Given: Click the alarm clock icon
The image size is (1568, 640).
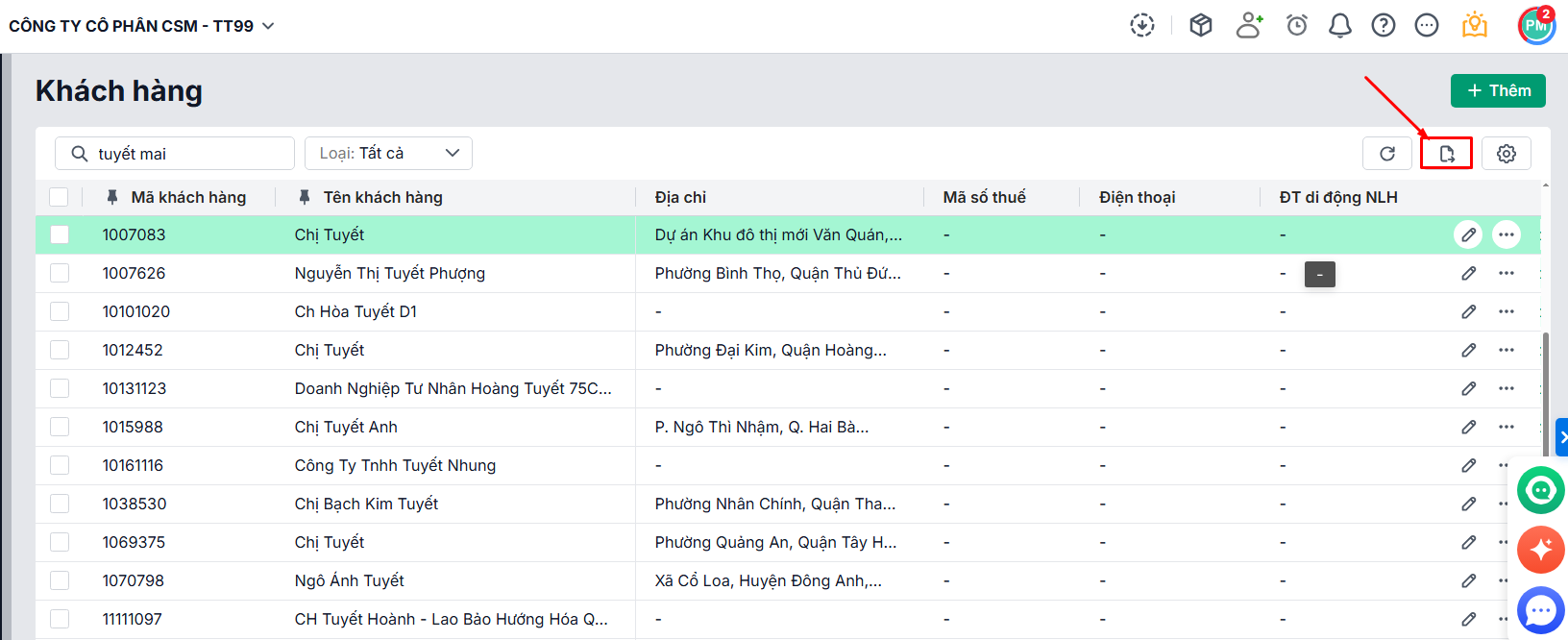Looking at the screenshot, I should click(1296, 26).
